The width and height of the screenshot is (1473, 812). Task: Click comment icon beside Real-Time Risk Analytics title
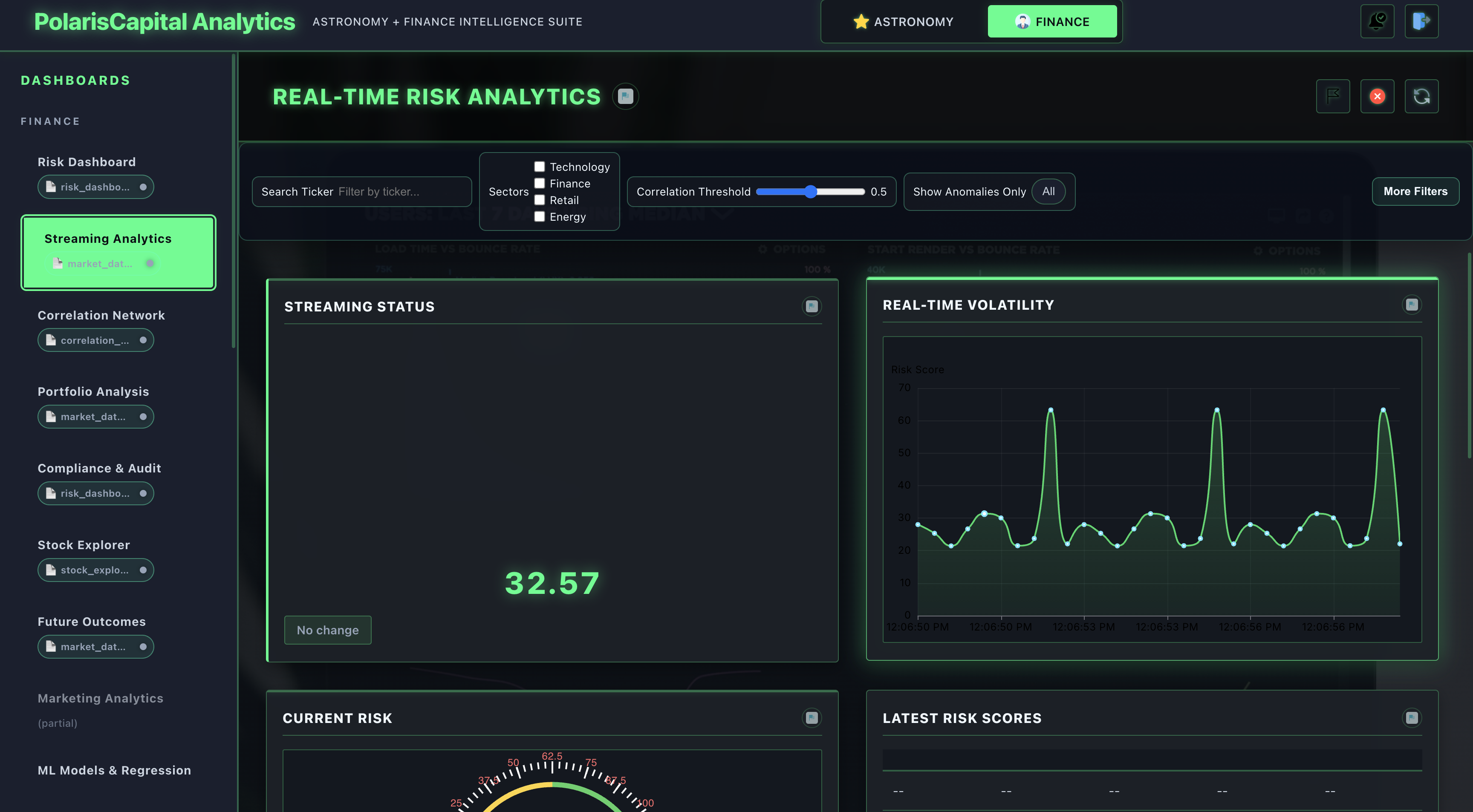click(625, 96)
